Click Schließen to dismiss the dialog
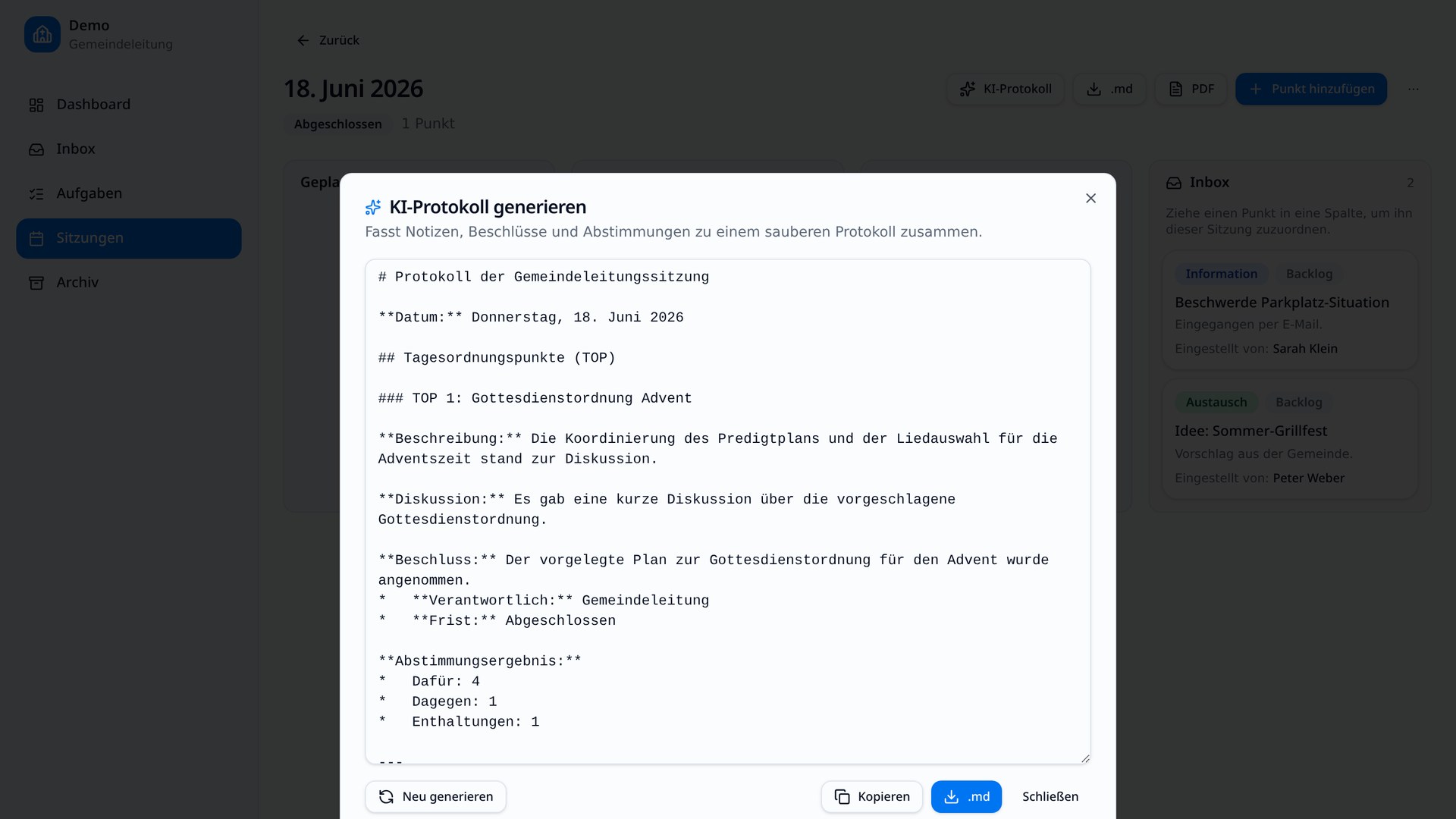 (1050, 796)
